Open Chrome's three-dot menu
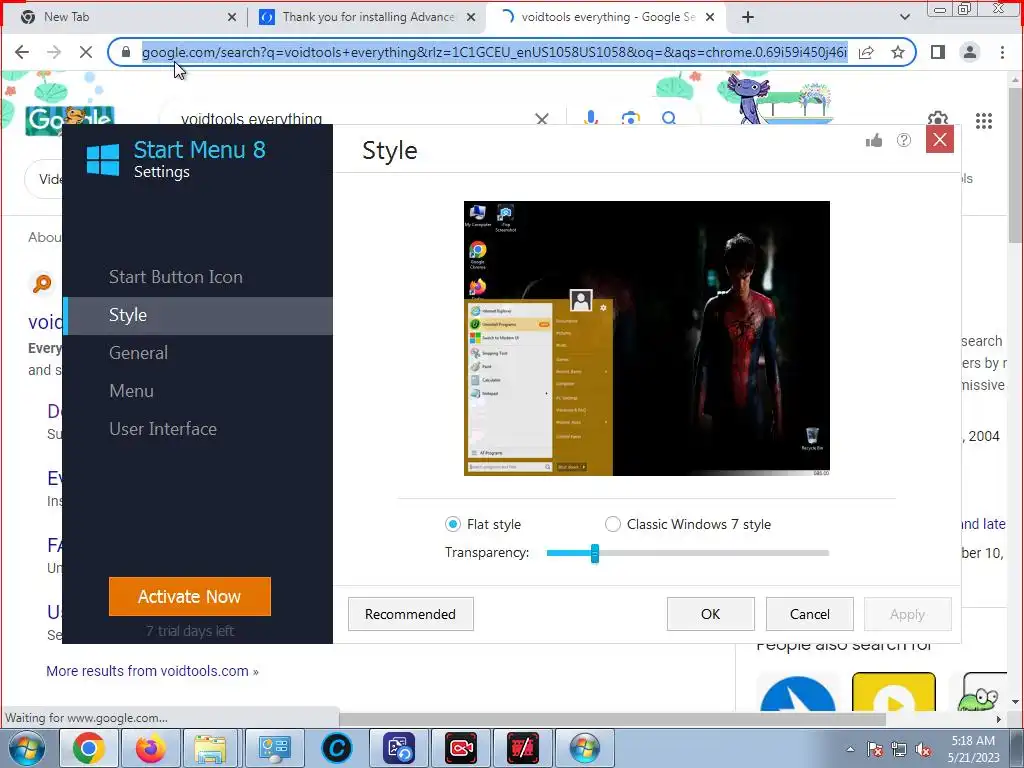Screen dimensions: 1024x768 (1002, 52)
